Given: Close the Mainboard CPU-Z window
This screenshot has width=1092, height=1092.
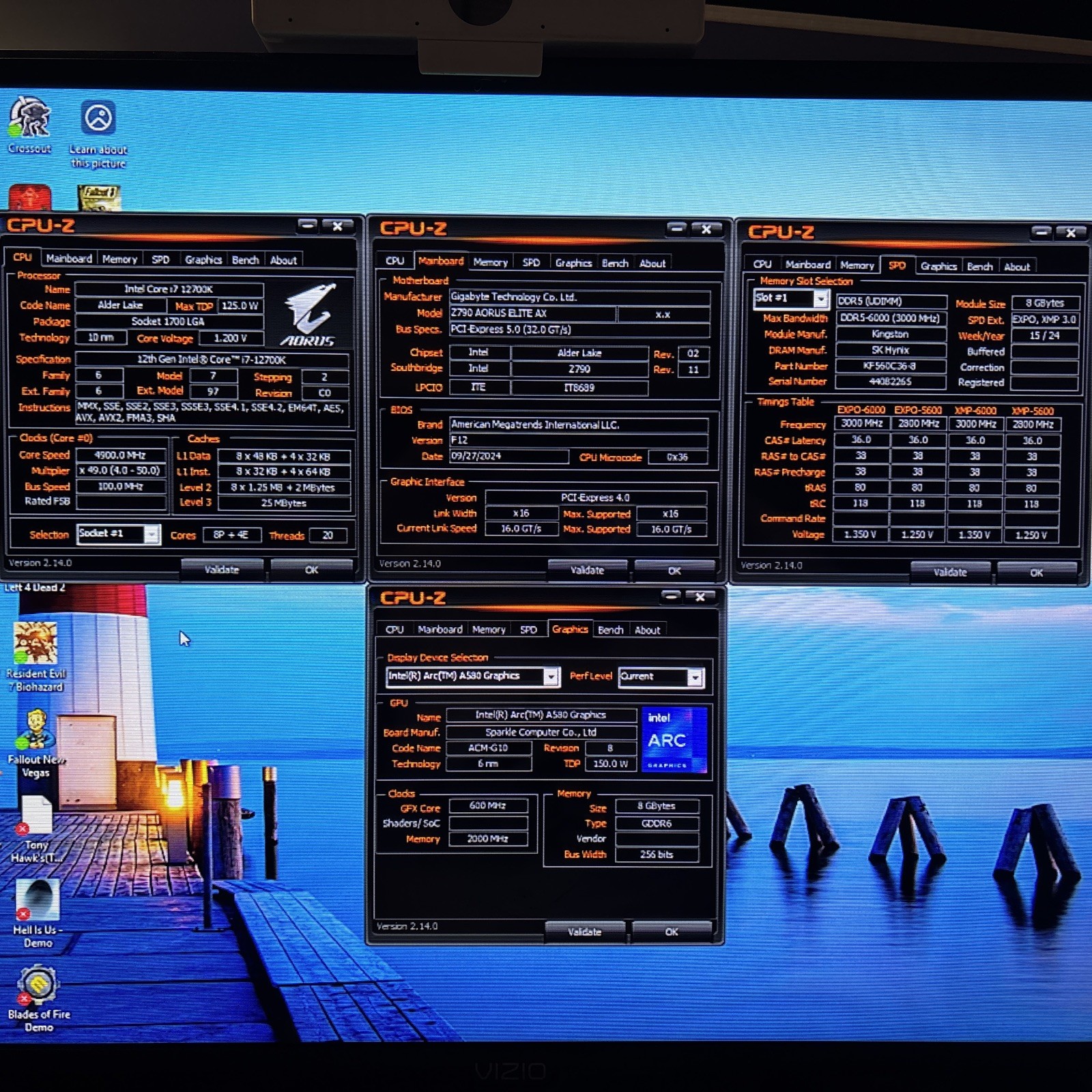Looking at the screenshot, I should coord(706,229).
